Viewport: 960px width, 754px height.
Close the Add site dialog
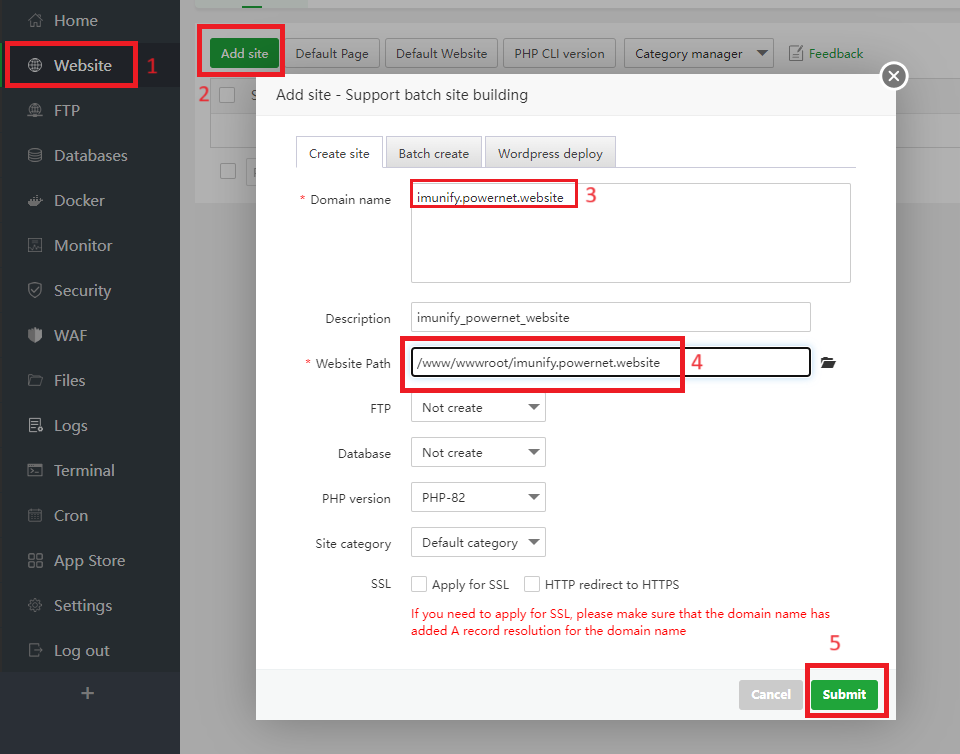click(x=894, y=76)
